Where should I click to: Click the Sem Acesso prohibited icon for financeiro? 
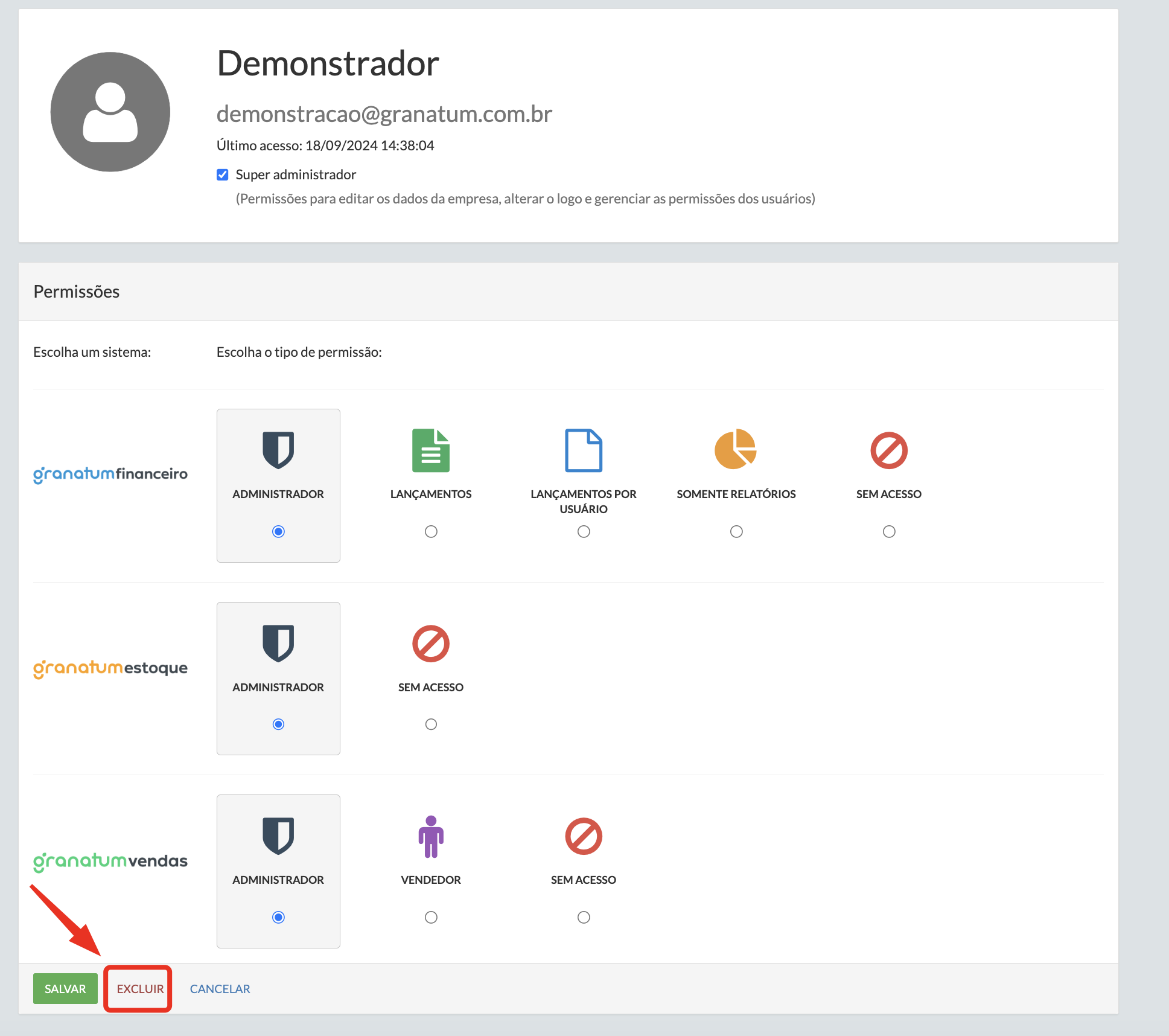tap(888, 450)
